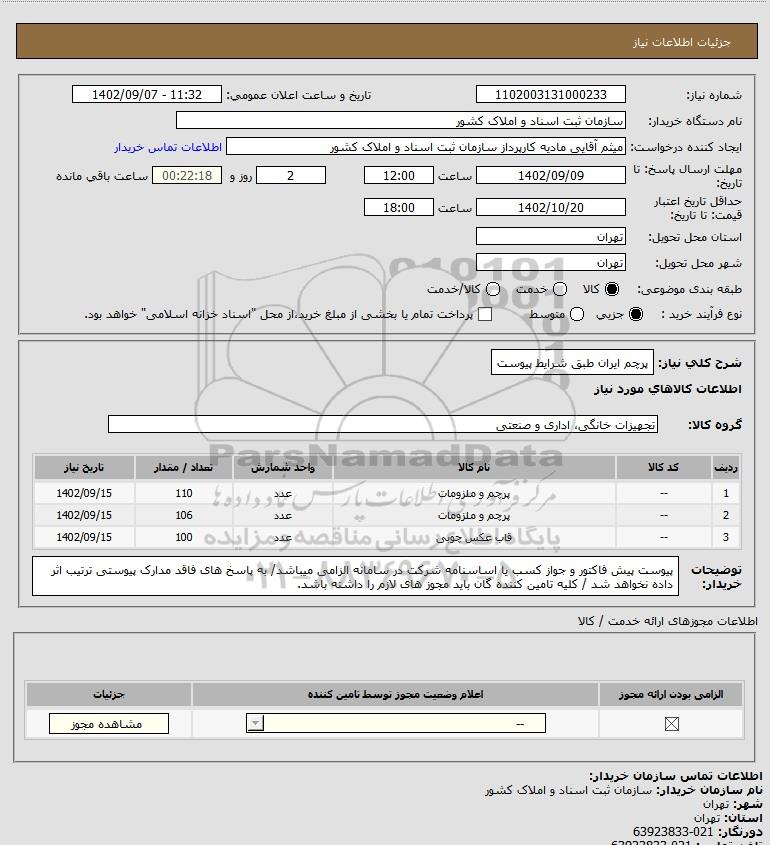Click the جزئیات column header
This screenshot has width=770, height=845.
click(x=109, y=694)
